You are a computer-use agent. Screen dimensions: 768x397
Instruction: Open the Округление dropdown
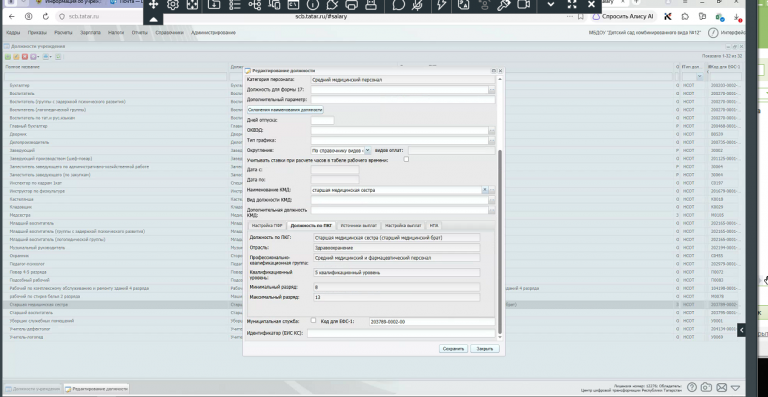(x=368, y=151)
